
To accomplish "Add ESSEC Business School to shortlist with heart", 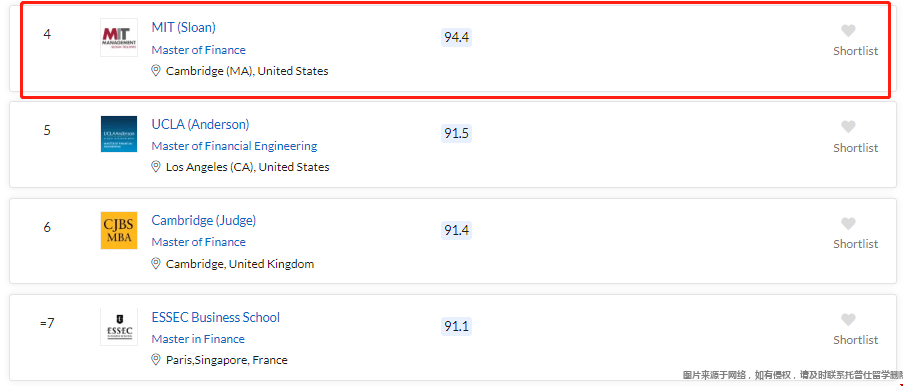I will click(x=848, y=320).
